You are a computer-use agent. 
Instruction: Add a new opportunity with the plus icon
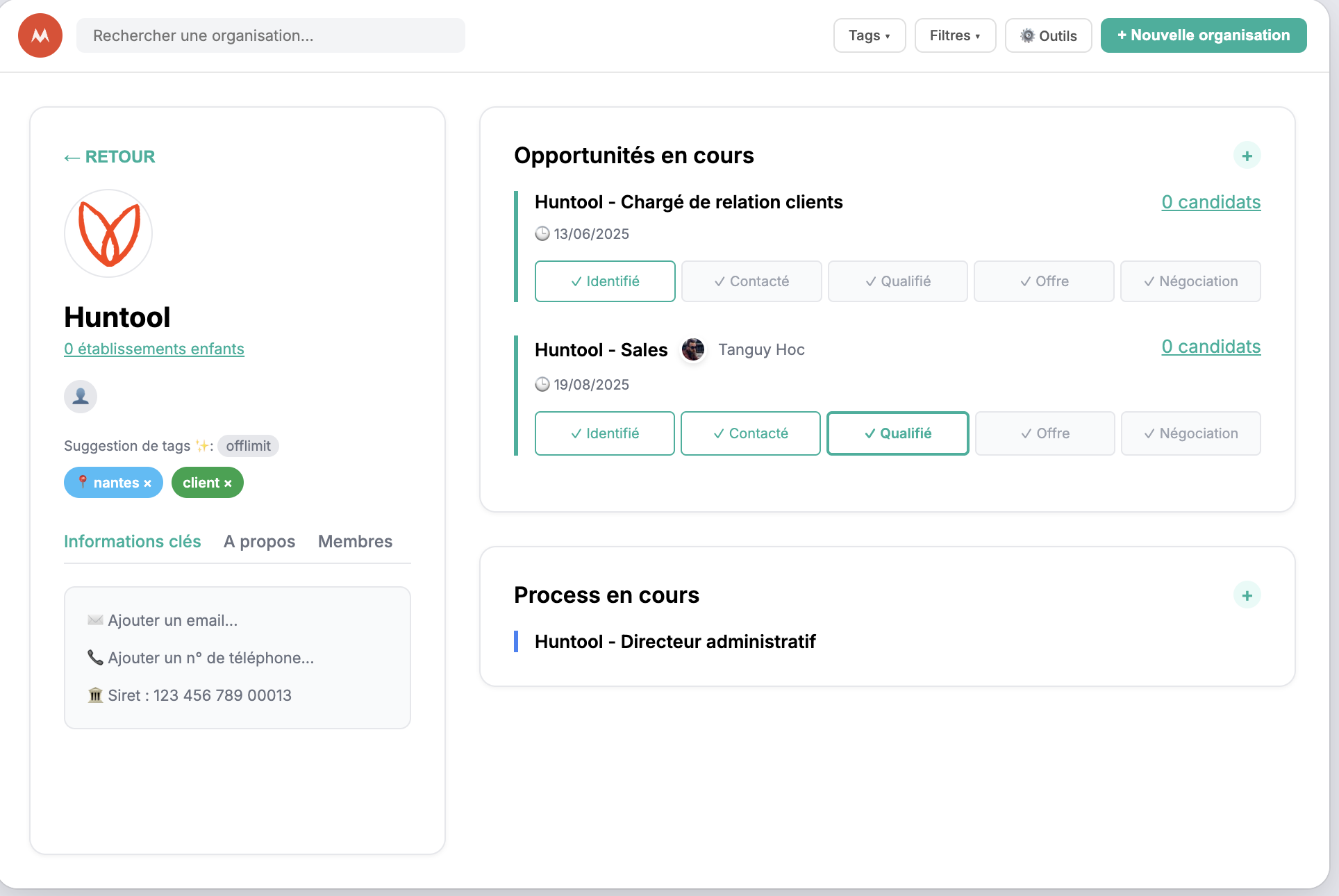point(1247,156)
